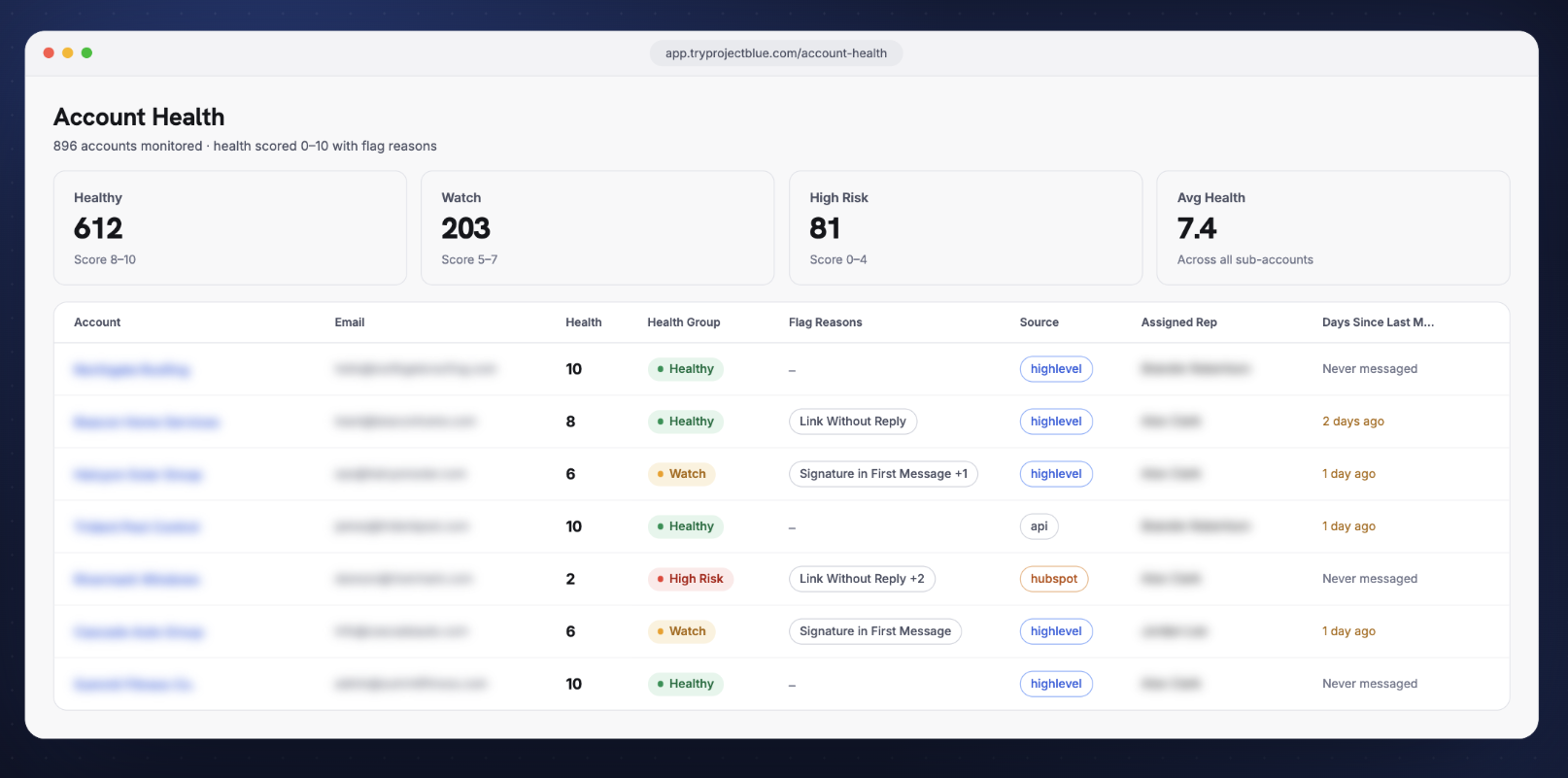The height and width of the screenshot is (778, 1568).
Task: Click the 'Account Health' page heading
Action: (x=139, y=118)
